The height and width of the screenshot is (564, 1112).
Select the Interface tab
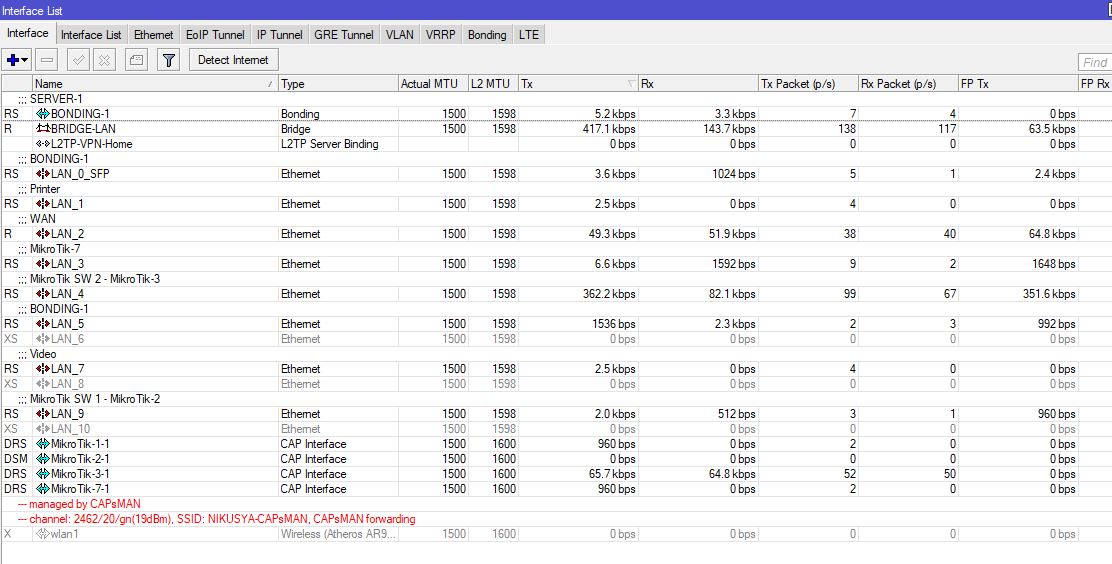[x=28, y=33]
